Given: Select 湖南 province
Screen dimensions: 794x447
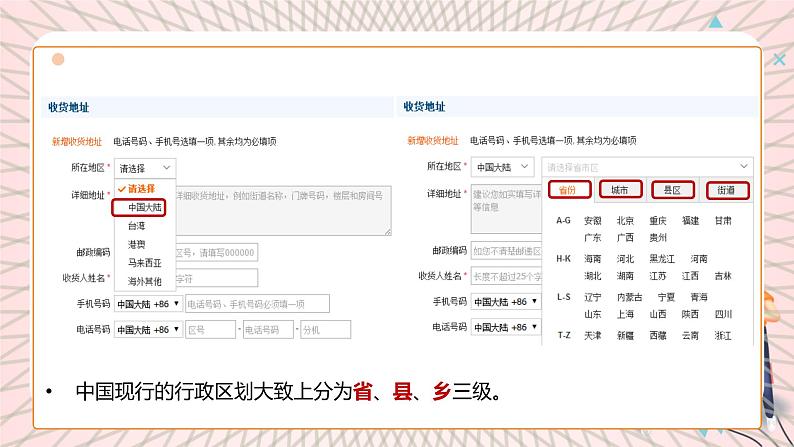Looking at the screenshot, I should click(625, 276).
